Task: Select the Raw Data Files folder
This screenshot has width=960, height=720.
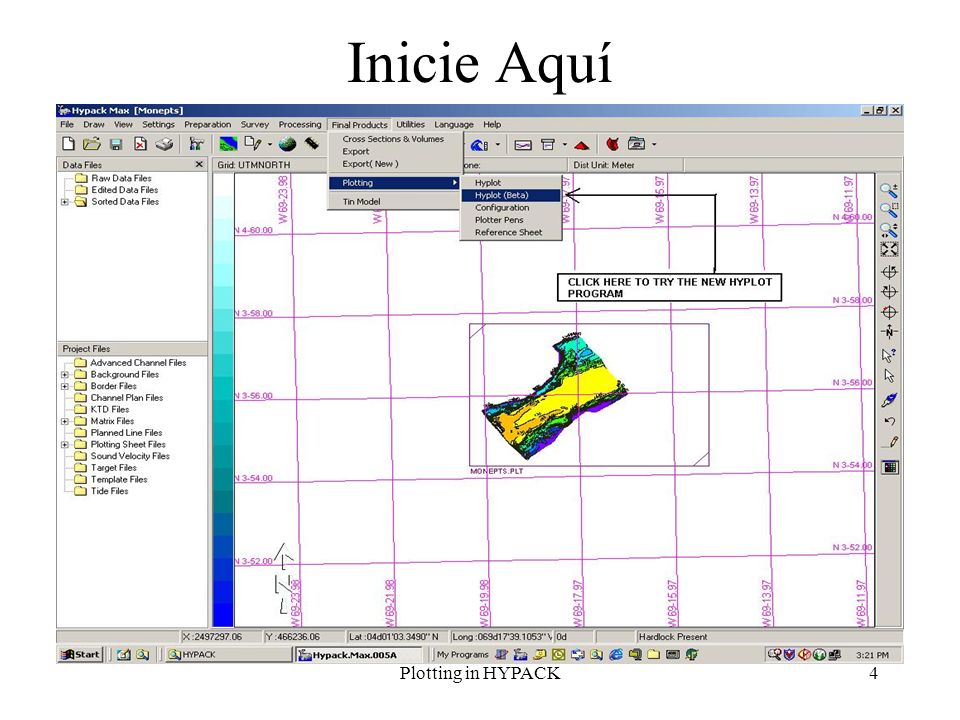Action: [113, 178]
